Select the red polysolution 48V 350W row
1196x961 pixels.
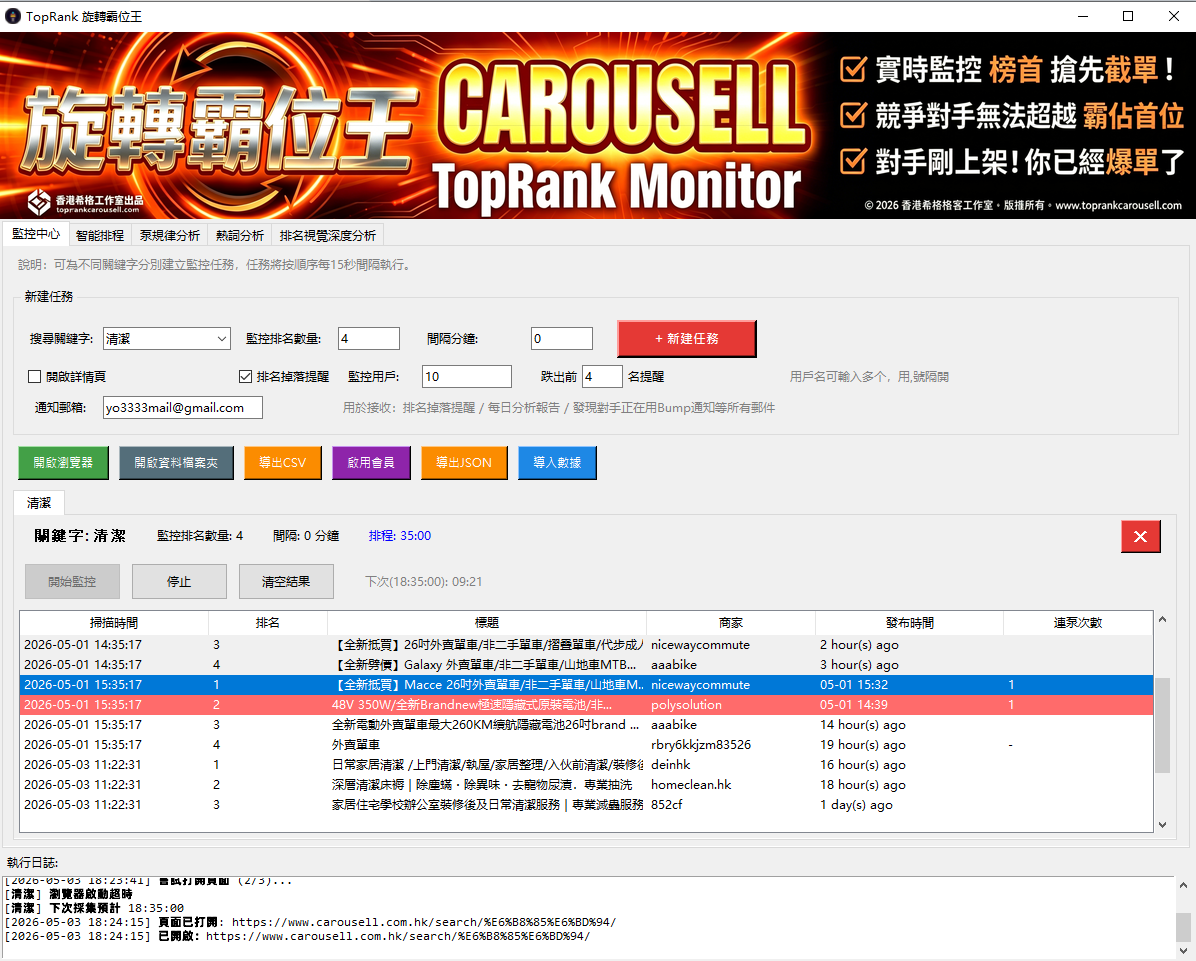587,705
